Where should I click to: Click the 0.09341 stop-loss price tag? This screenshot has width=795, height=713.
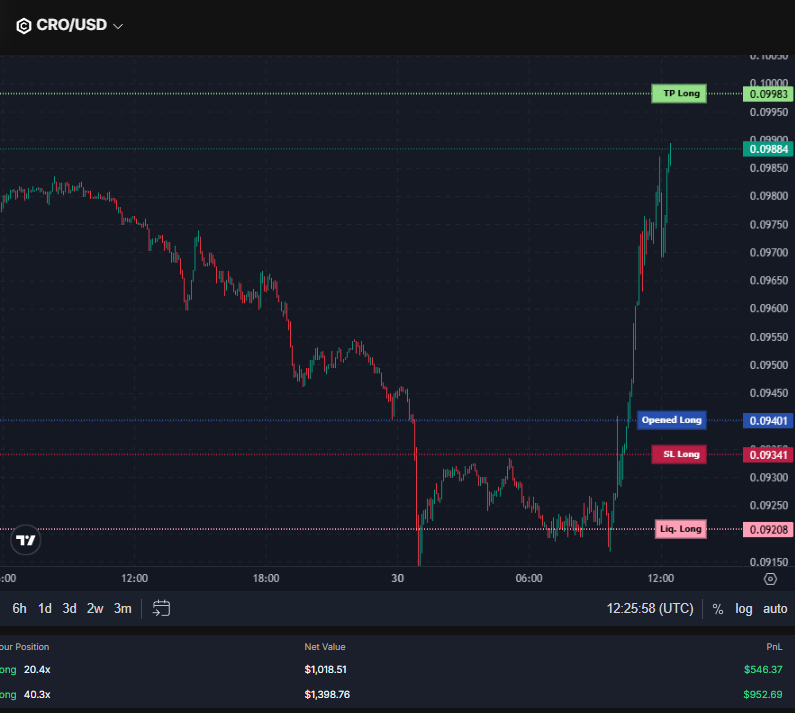tap(768, 455)
